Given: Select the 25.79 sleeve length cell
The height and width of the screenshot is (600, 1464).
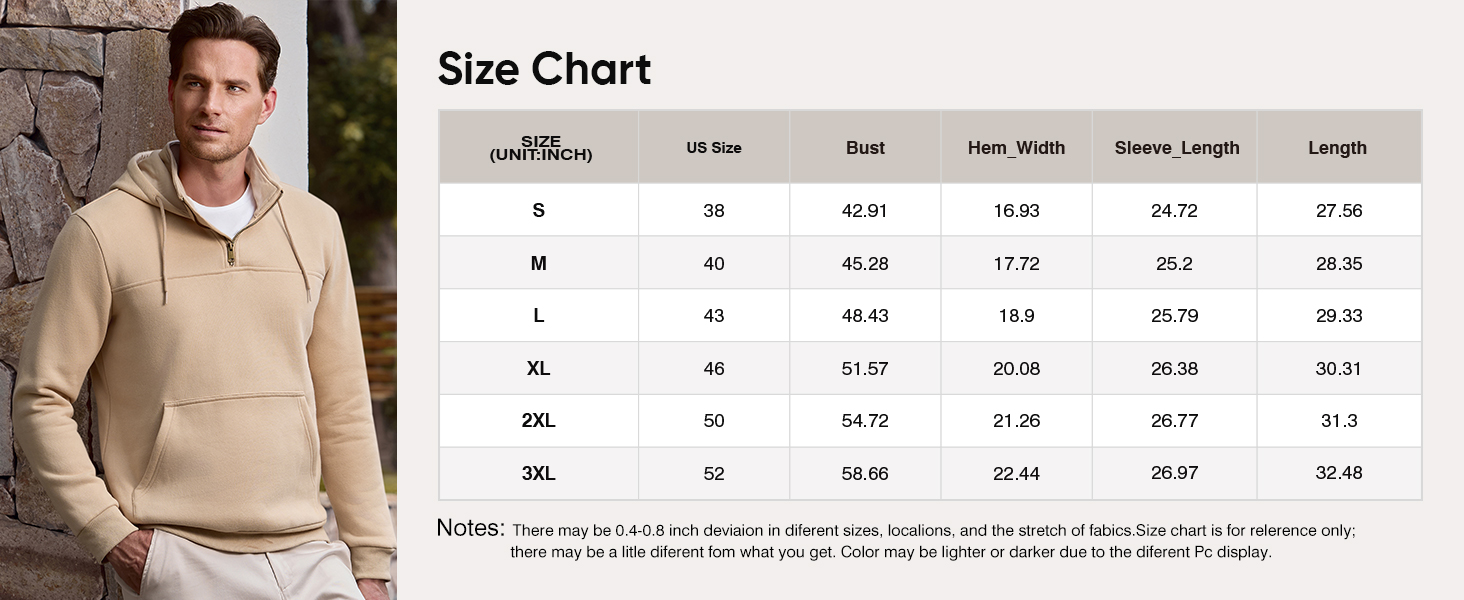Looking at the screenshot, I should (x=1174, y=316).
